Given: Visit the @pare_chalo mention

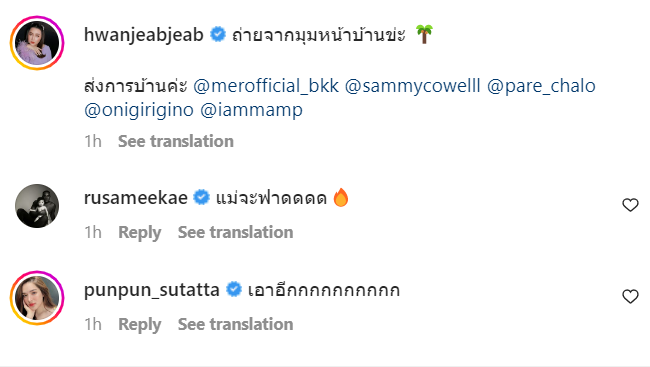Looking at the screenshot, I should (541, 86).
